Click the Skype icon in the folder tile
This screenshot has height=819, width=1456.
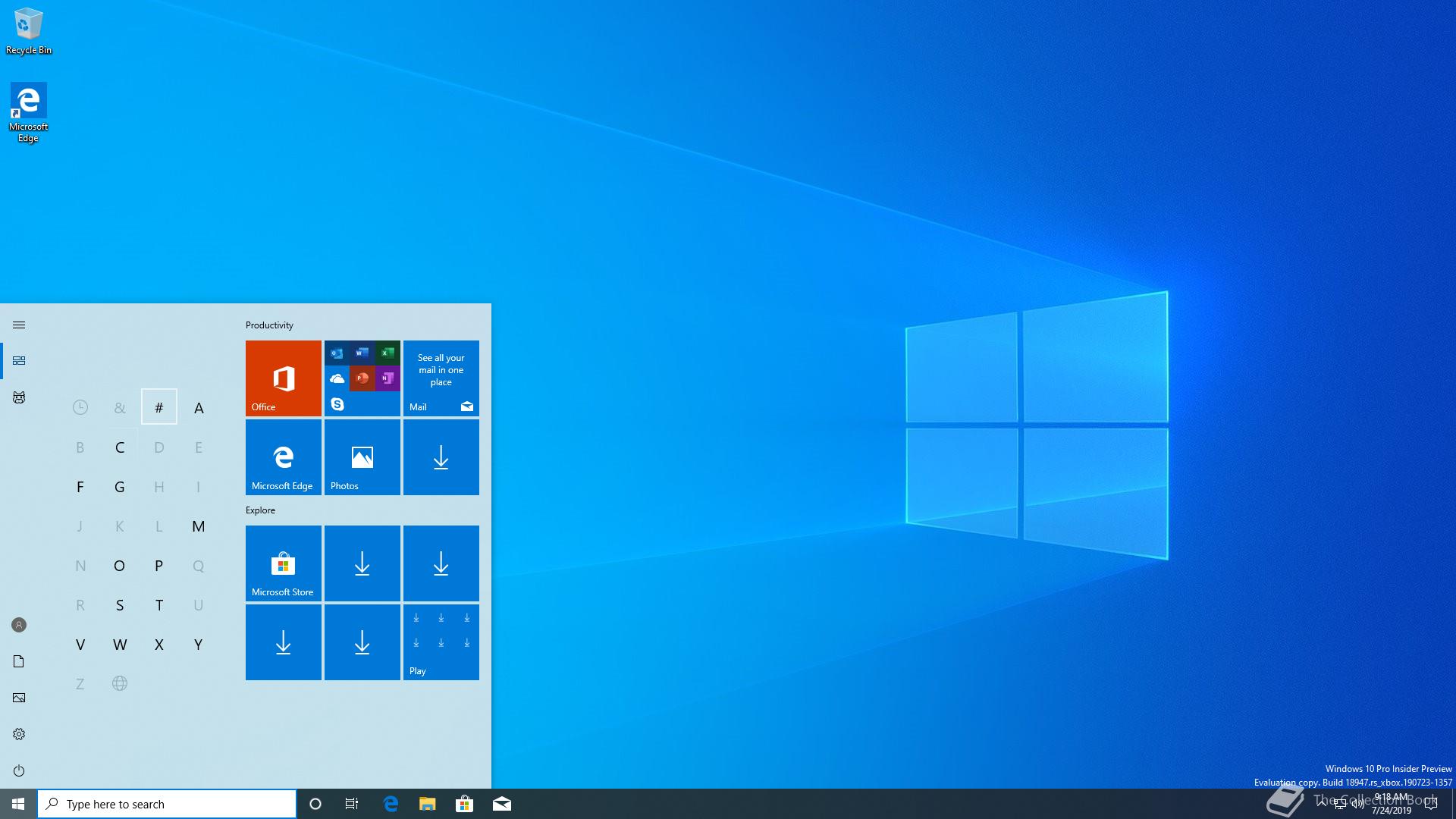[337, 403]
